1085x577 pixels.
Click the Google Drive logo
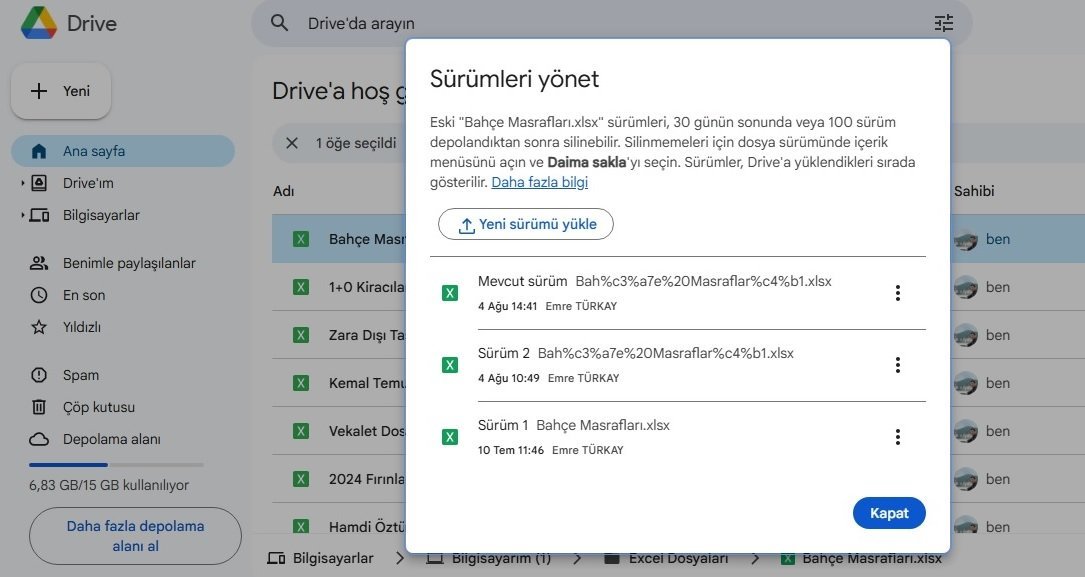click(39, 23)
